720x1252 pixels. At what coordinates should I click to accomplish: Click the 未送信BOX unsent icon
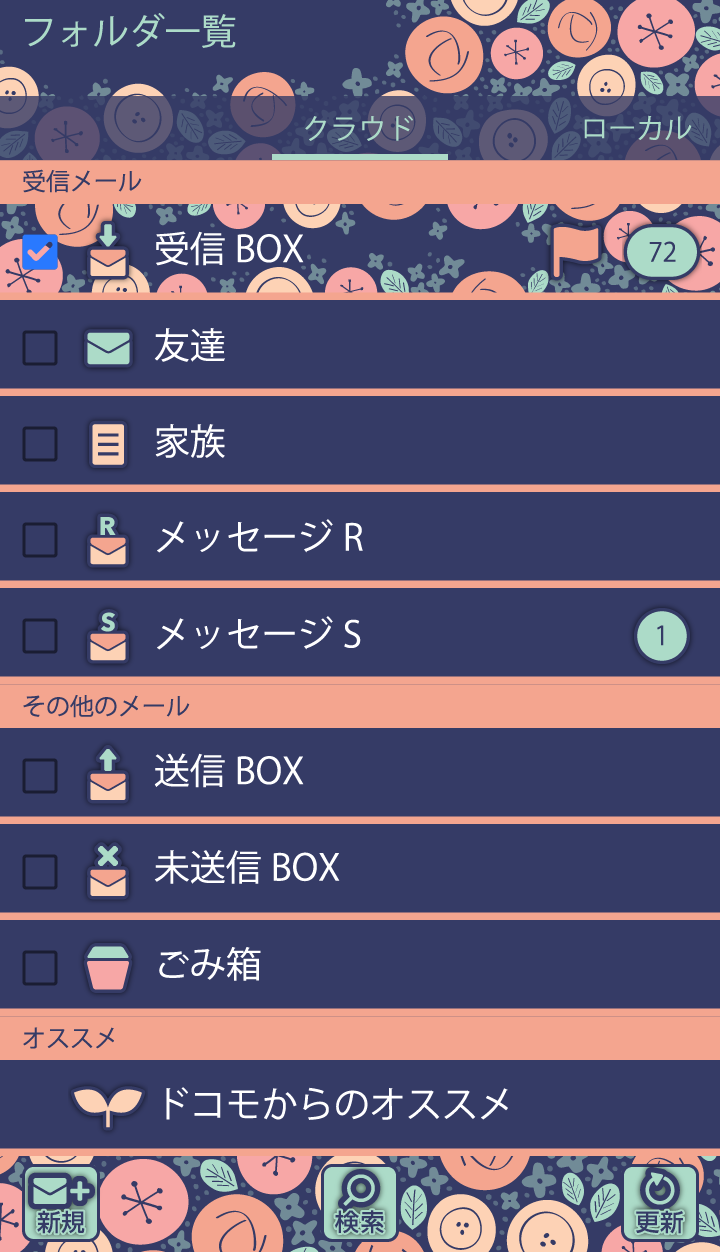click(108, 870)
